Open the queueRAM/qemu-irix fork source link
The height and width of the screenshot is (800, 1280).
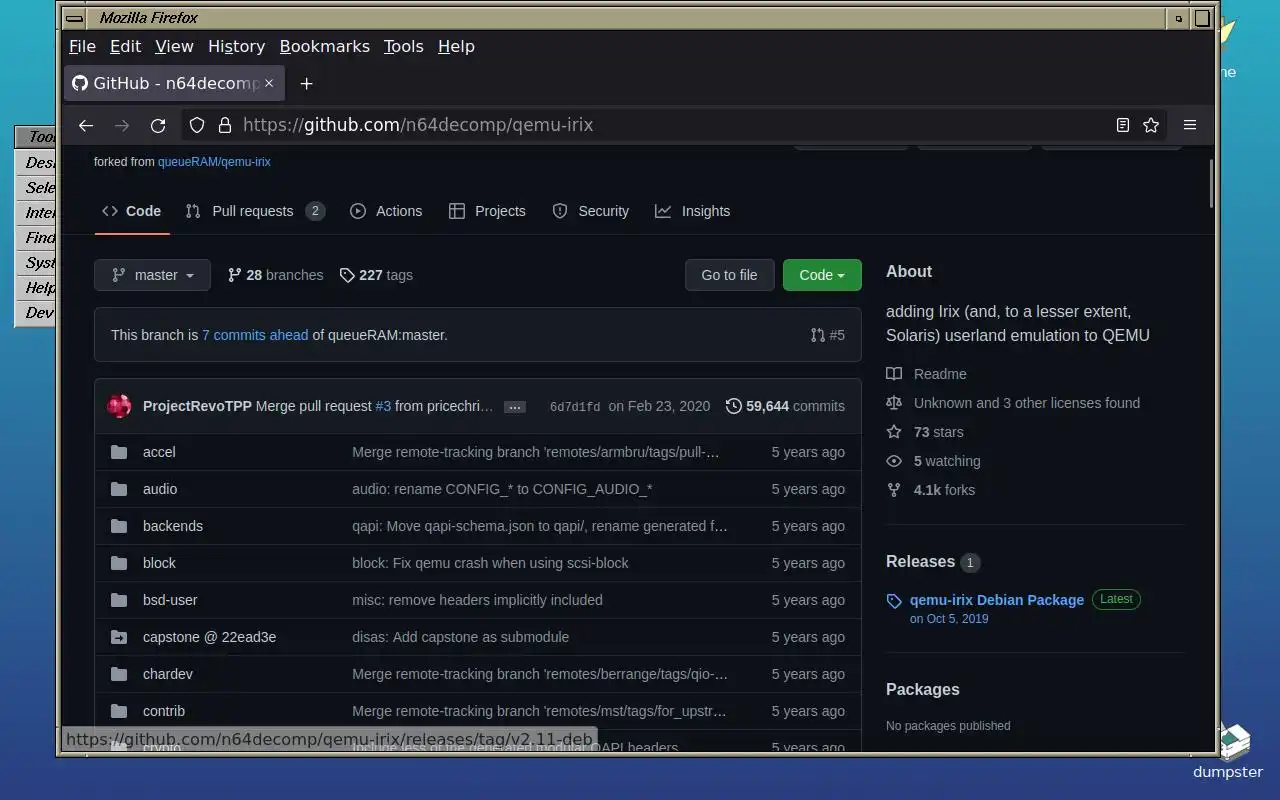tap(214, 161)
